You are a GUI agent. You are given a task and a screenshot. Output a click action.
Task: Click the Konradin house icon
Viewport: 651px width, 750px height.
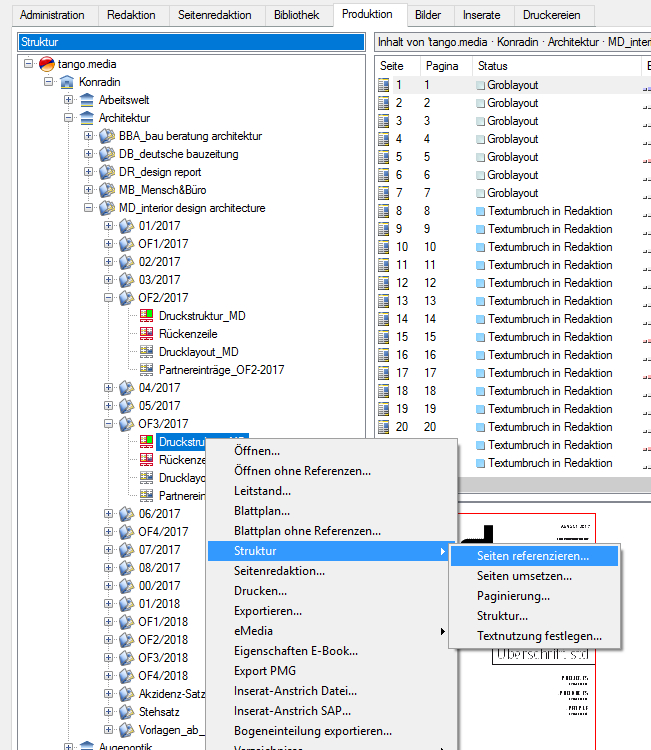[67, 82]
